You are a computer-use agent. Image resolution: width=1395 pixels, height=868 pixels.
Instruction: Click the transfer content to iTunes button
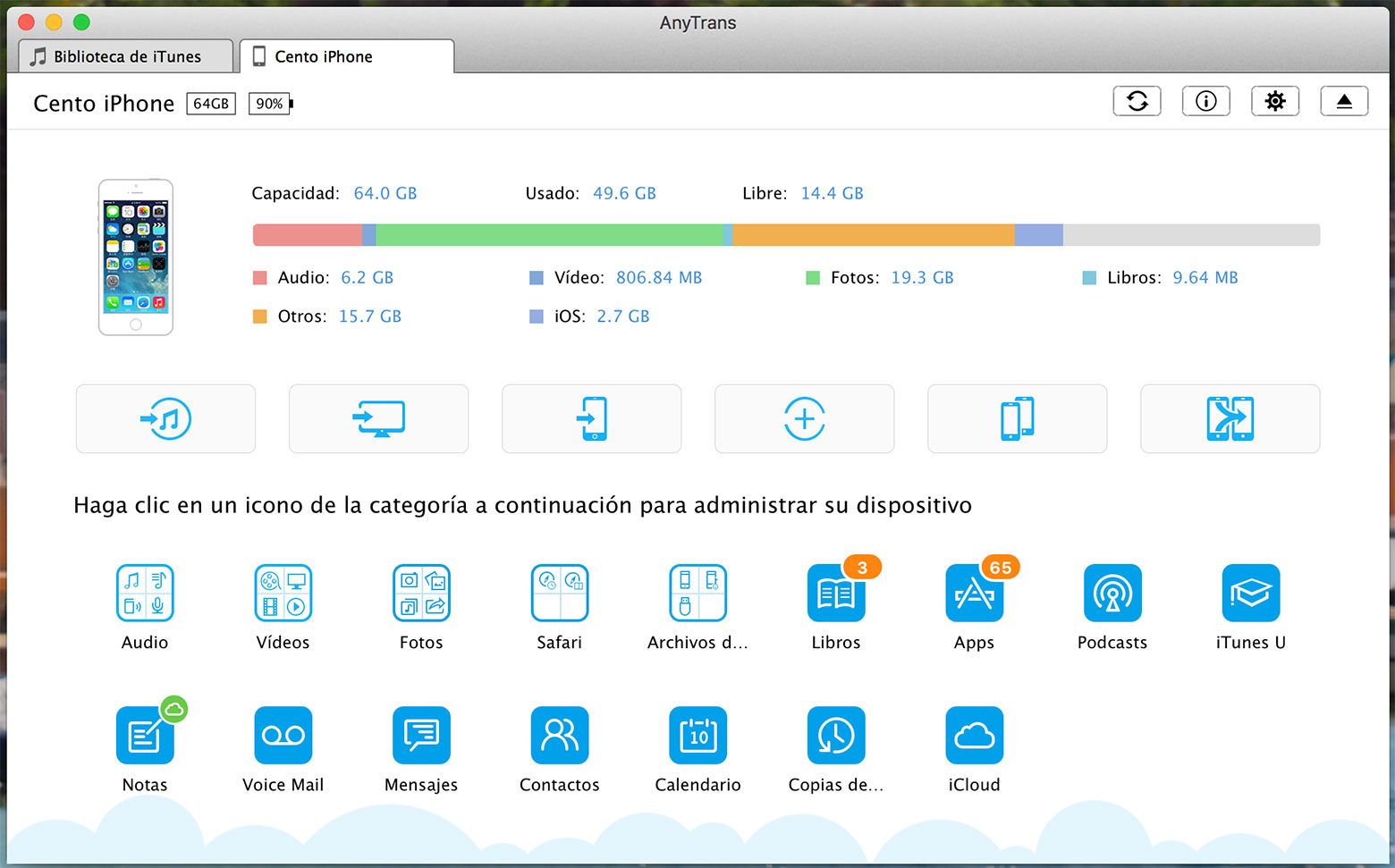pyautogui.click(x=165, y=418)
